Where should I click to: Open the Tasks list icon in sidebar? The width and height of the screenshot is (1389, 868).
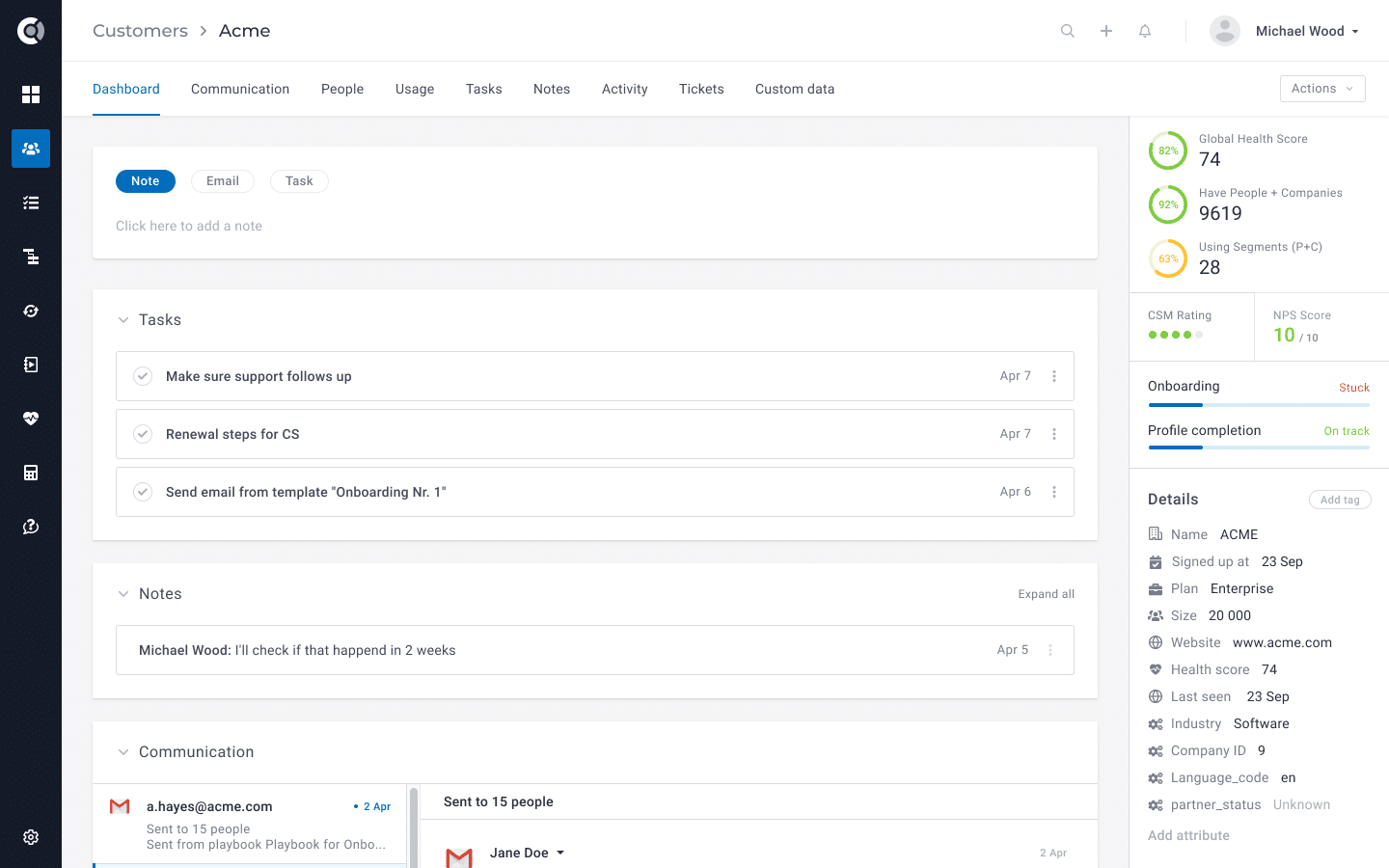(x=31, y=203)
